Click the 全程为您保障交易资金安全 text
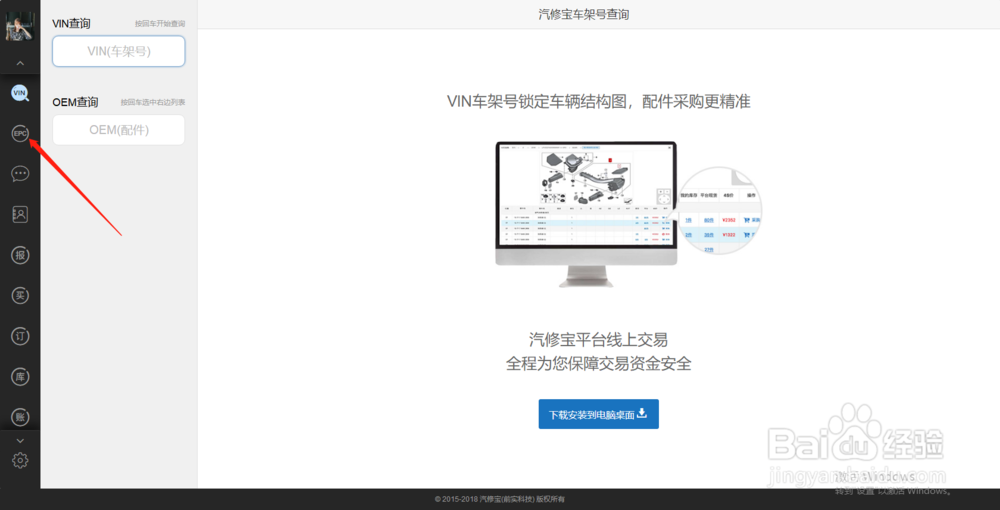Screen dimensions: 1000x510 (598, 364)
